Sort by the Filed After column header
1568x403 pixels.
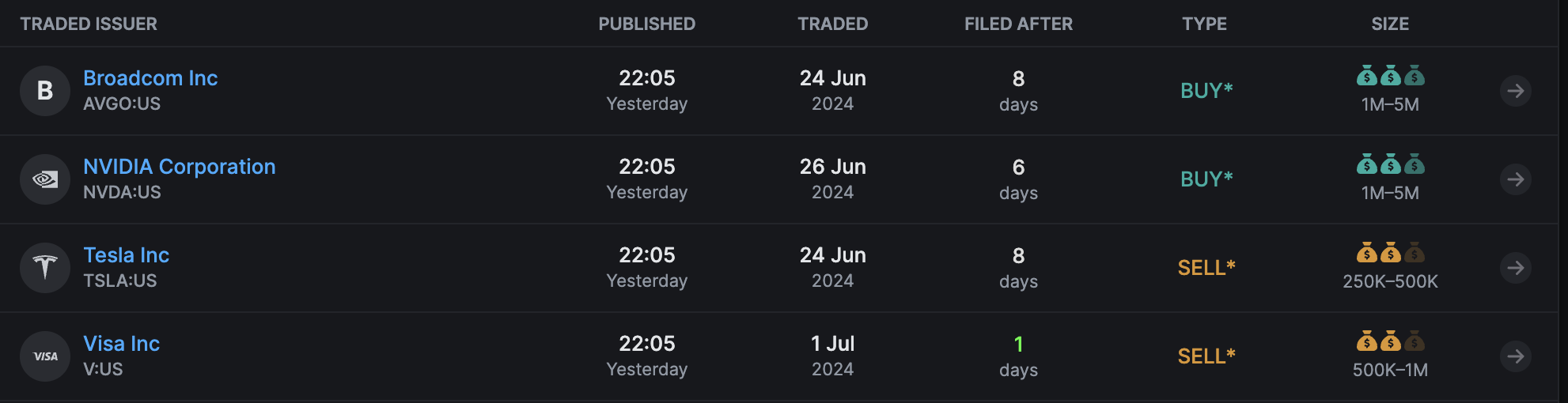(1018, 24)
